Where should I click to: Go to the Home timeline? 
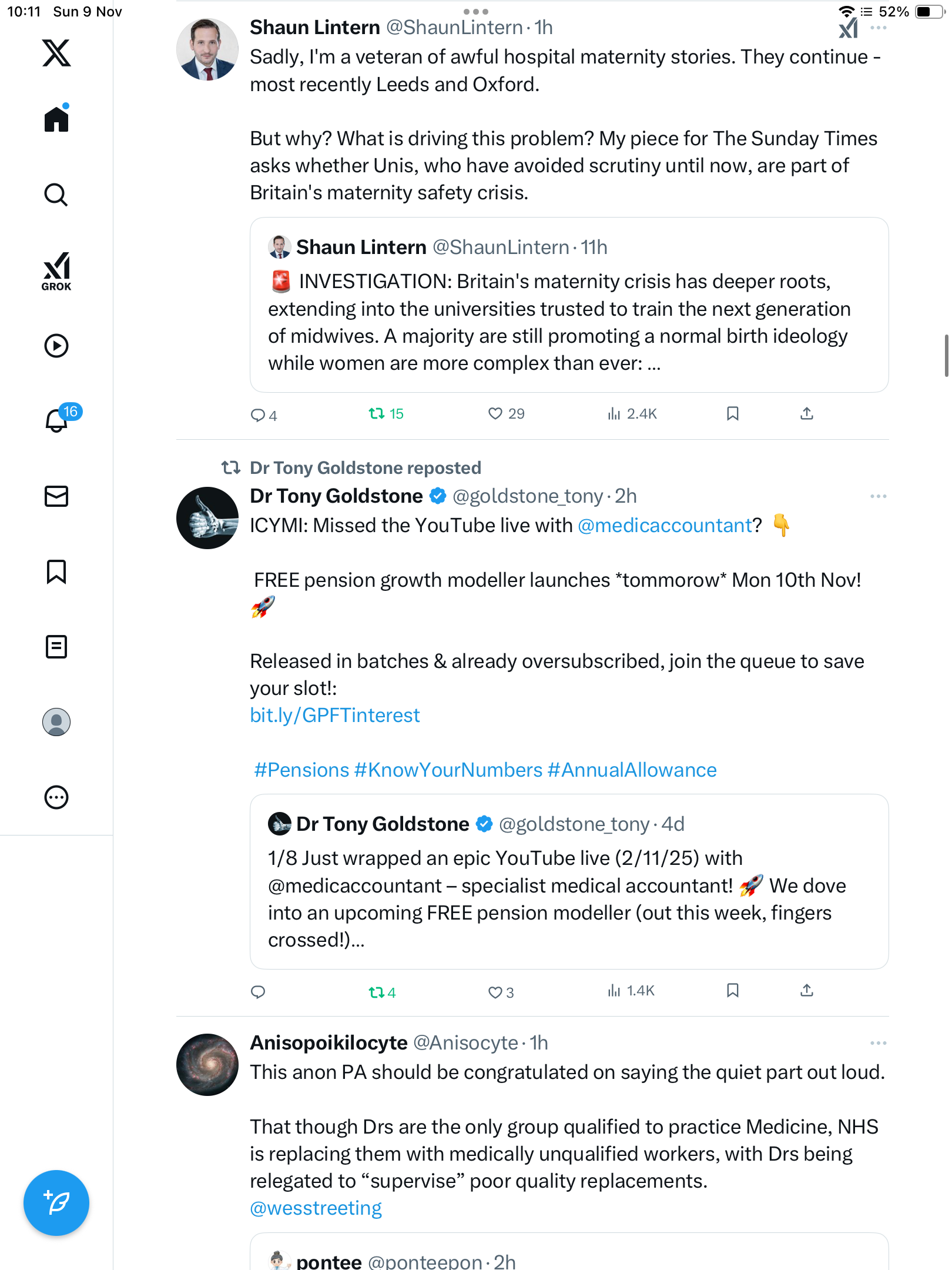pyautogui.click(x=56, y=119)
